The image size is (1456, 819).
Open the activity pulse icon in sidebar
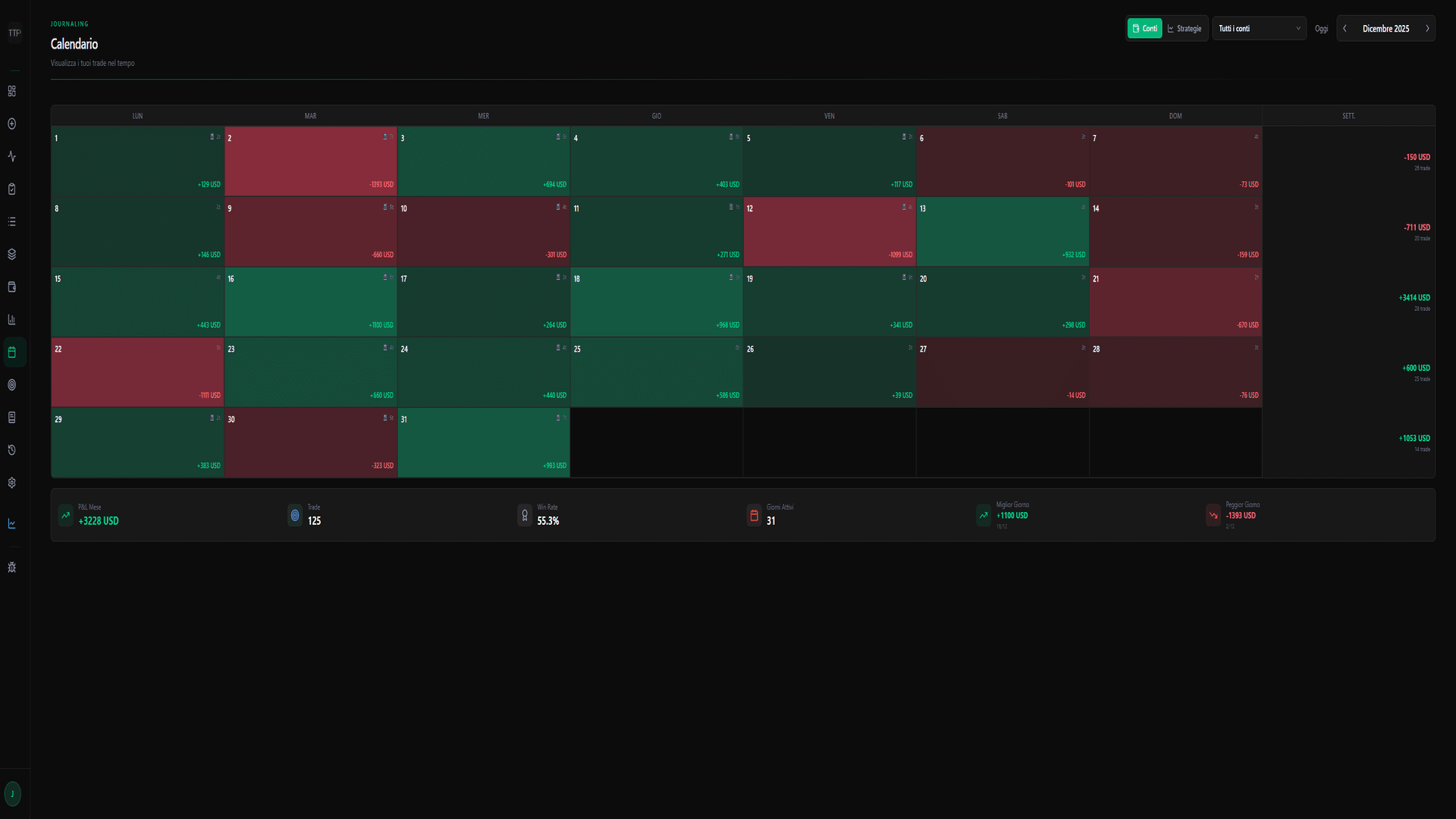click(12, 156)
